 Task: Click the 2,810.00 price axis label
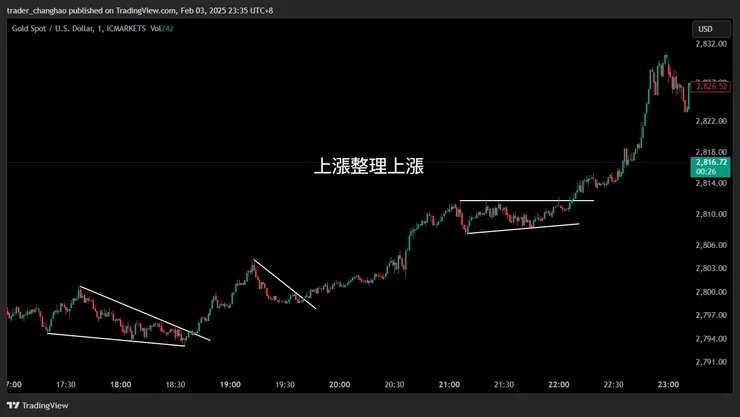(711, 214)
